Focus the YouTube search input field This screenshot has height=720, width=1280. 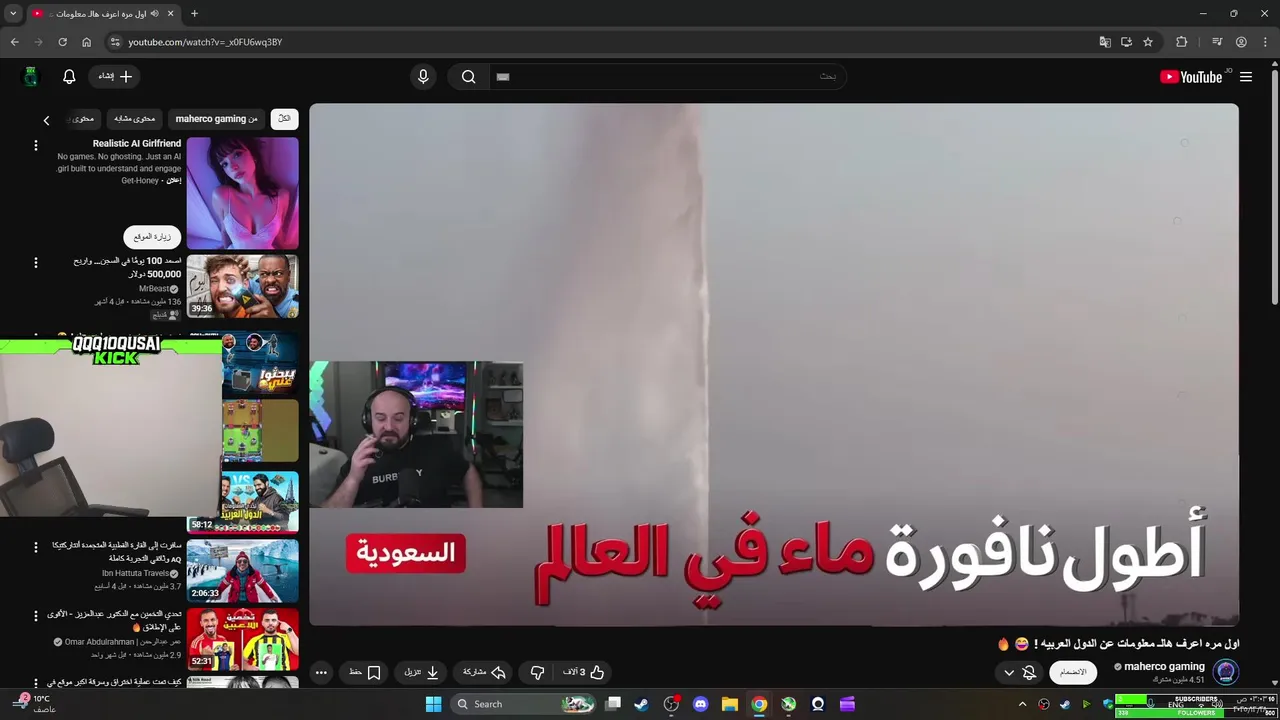[x=666, y=77]
